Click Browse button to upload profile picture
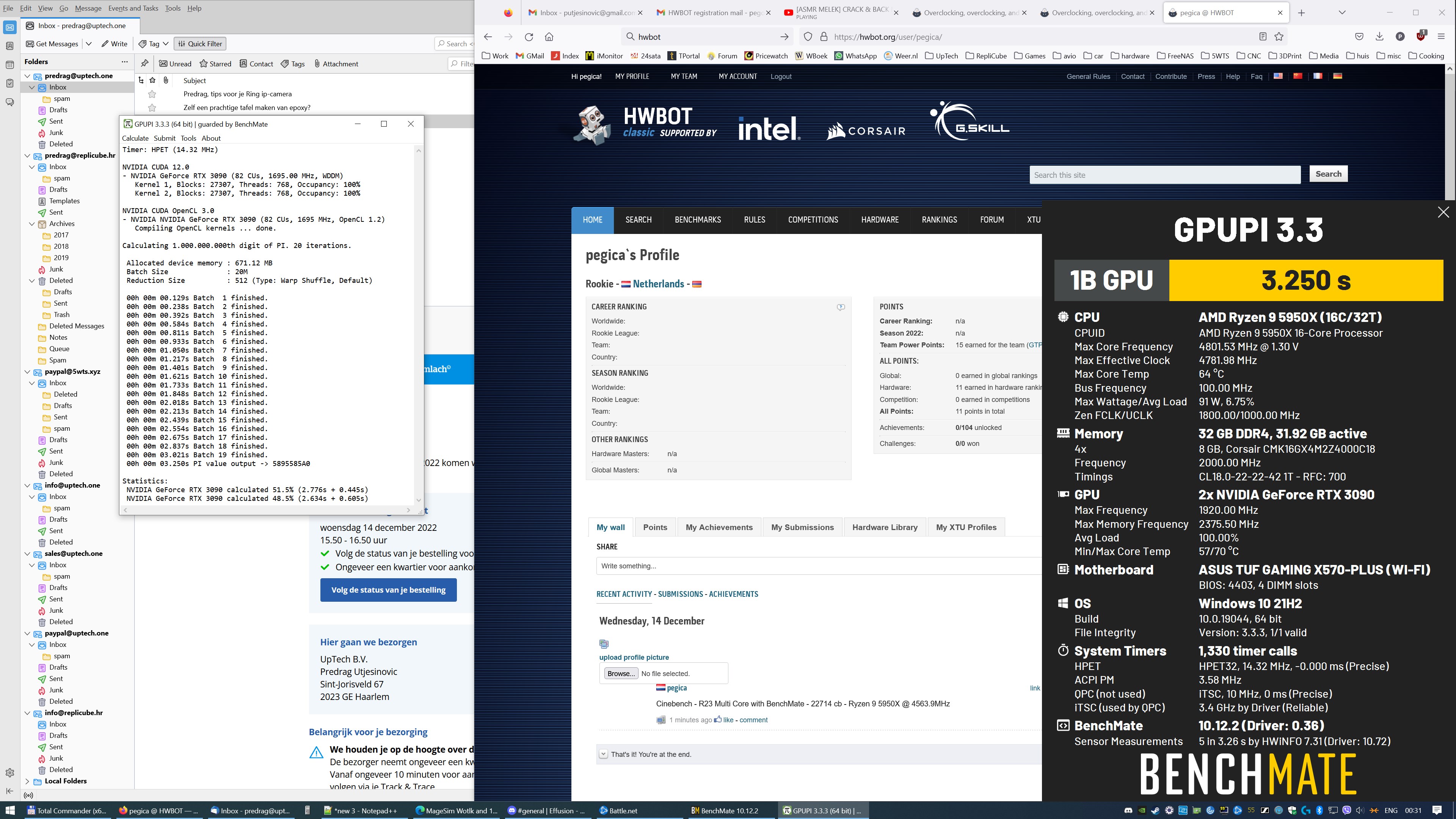Viewport: 1456px width, 819px height. [x=621, y=673]
